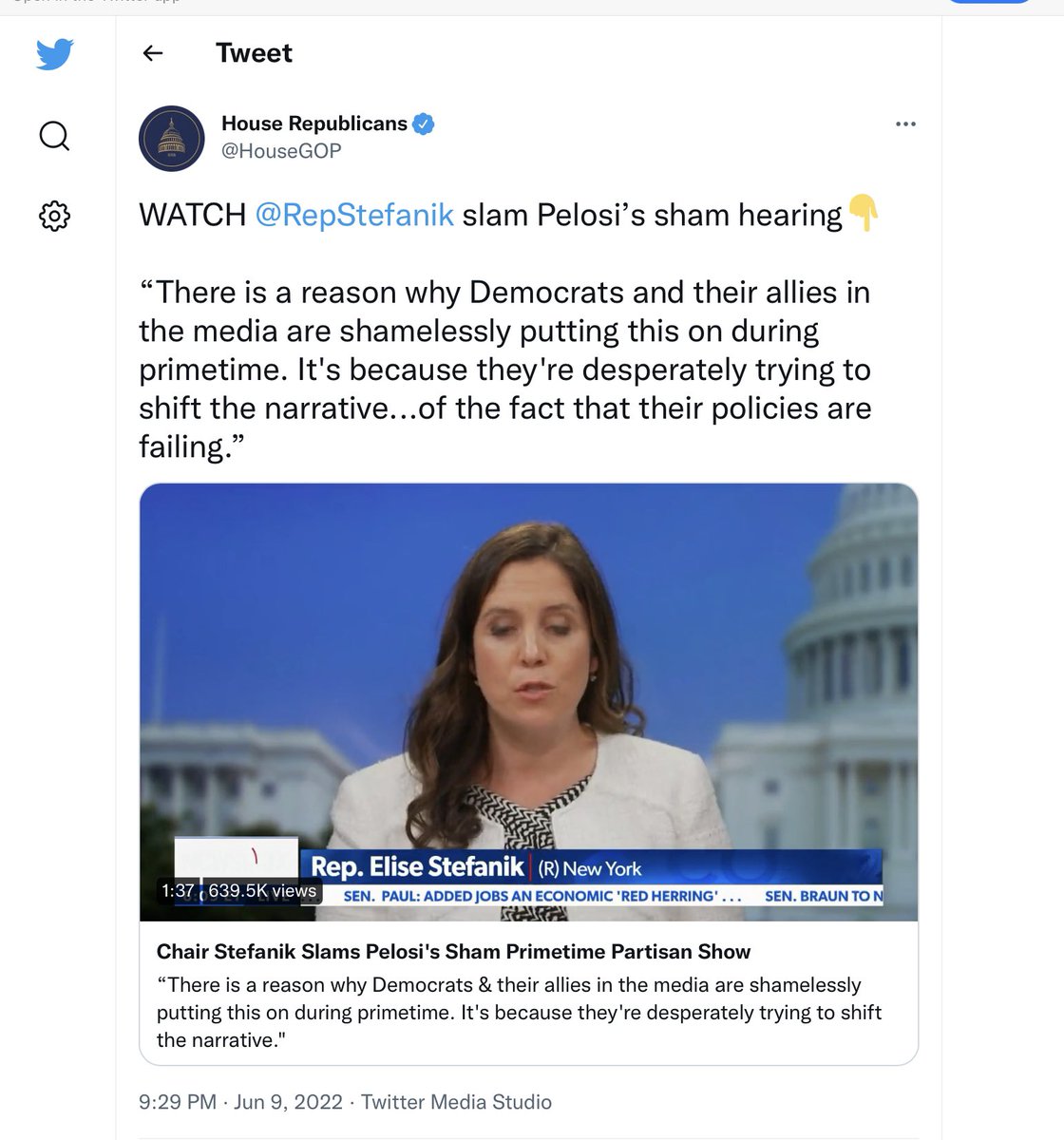
Task: Click the blue verified badge
Action: click(424, 123)
